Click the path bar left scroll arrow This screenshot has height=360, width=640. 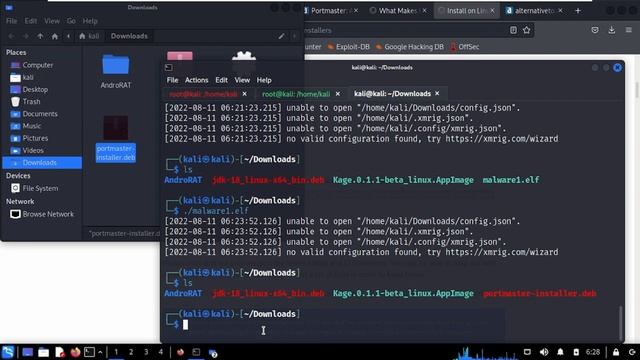[69, 36]
